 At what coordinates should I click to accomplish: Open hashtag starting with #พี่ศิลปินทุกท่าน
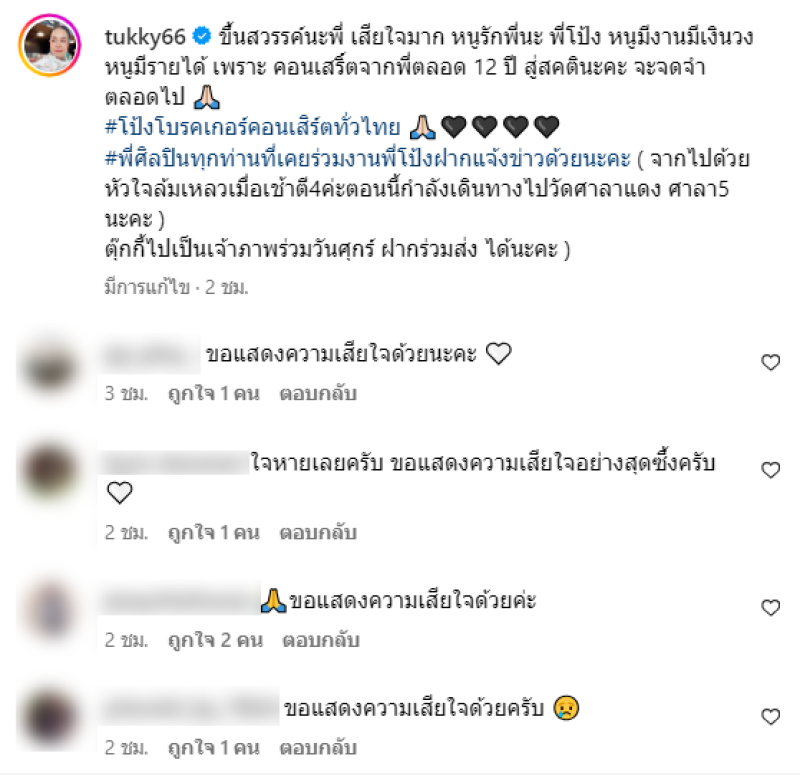(368, 158)
